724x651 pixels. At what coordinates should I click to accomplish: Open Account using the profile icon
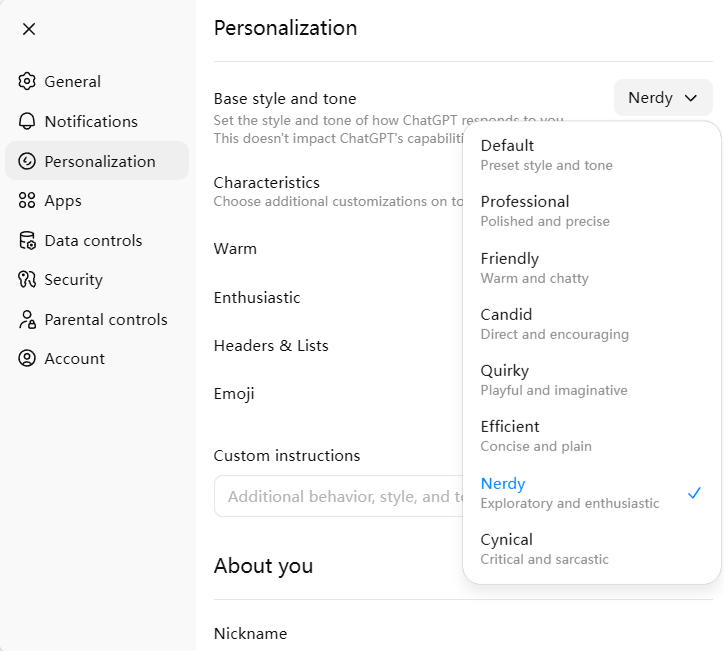click(x=27, y=358)
